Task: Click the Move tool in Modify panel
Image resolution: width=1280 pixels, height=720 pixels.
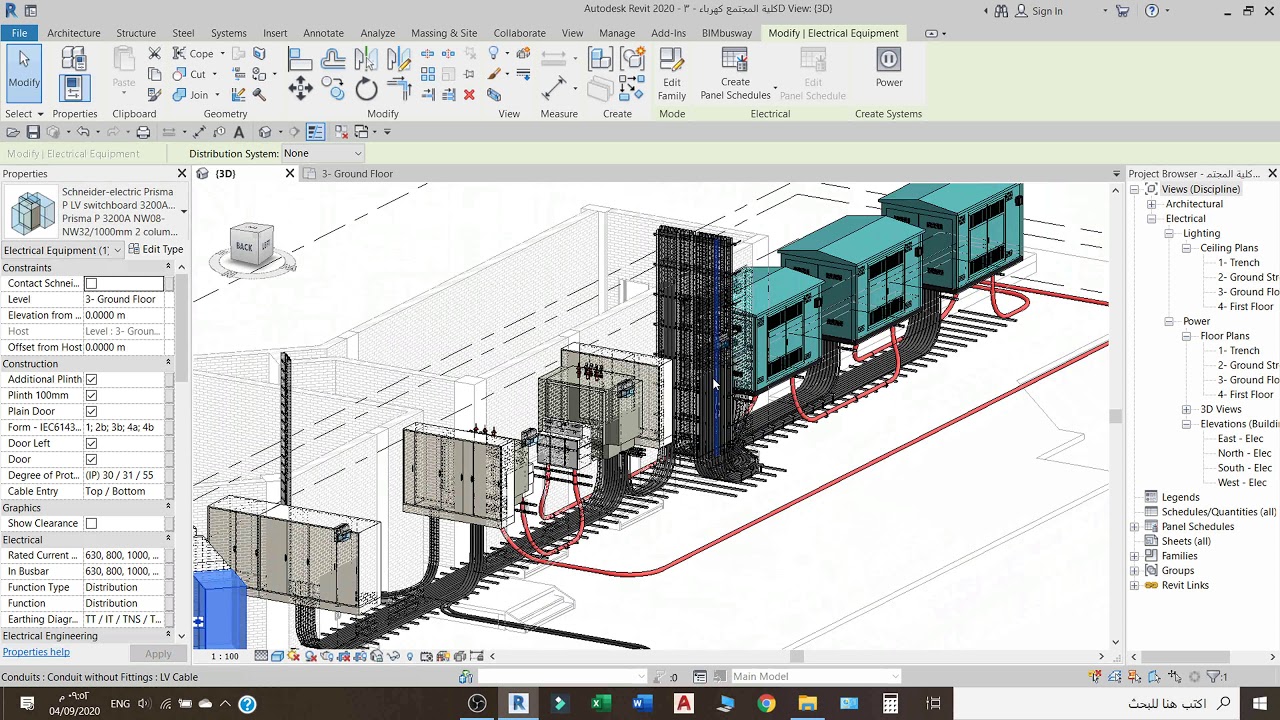Action: pyautogui.click(x=300, y=90)
